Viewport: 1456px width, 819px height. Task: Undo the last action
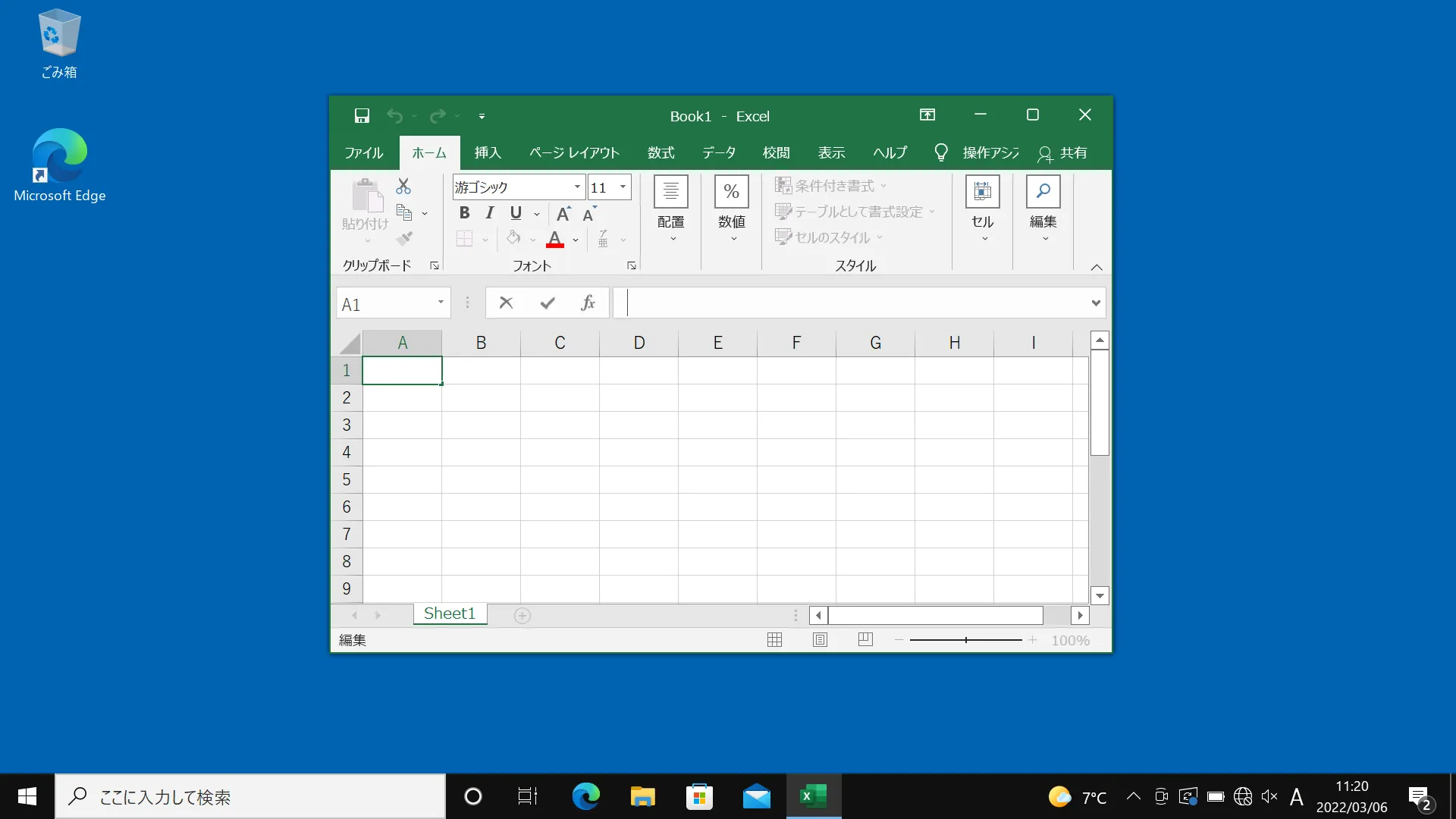tap(394, 116)
